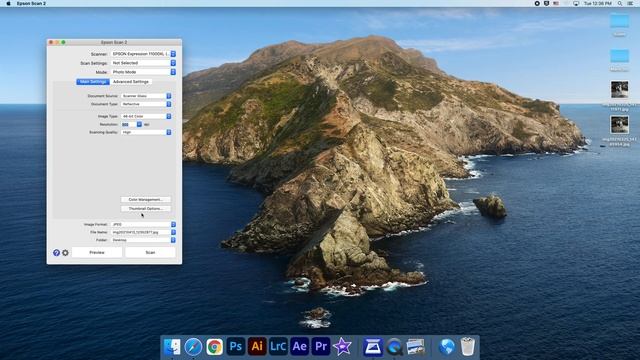Launch Illustrator from the dock
This screenshot has width=640, height=360.
[257, 347]
